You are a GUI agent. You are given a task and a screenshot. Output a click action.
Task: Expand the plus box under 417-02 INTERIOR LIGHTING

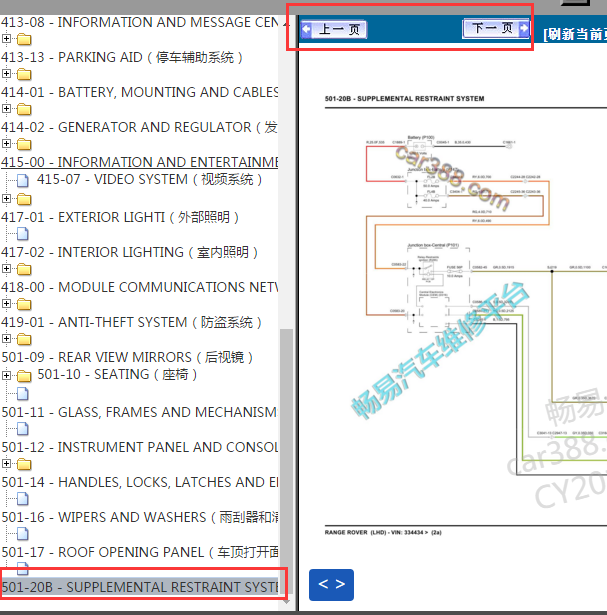tap(6, 269)
